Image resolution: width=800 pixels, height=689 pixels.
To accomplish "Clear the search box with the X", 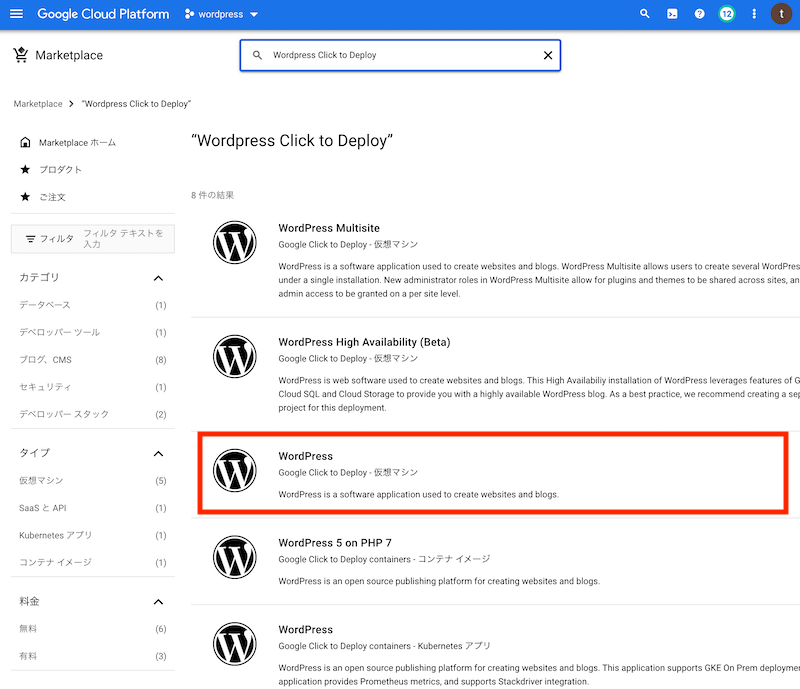I will [548, 55].
